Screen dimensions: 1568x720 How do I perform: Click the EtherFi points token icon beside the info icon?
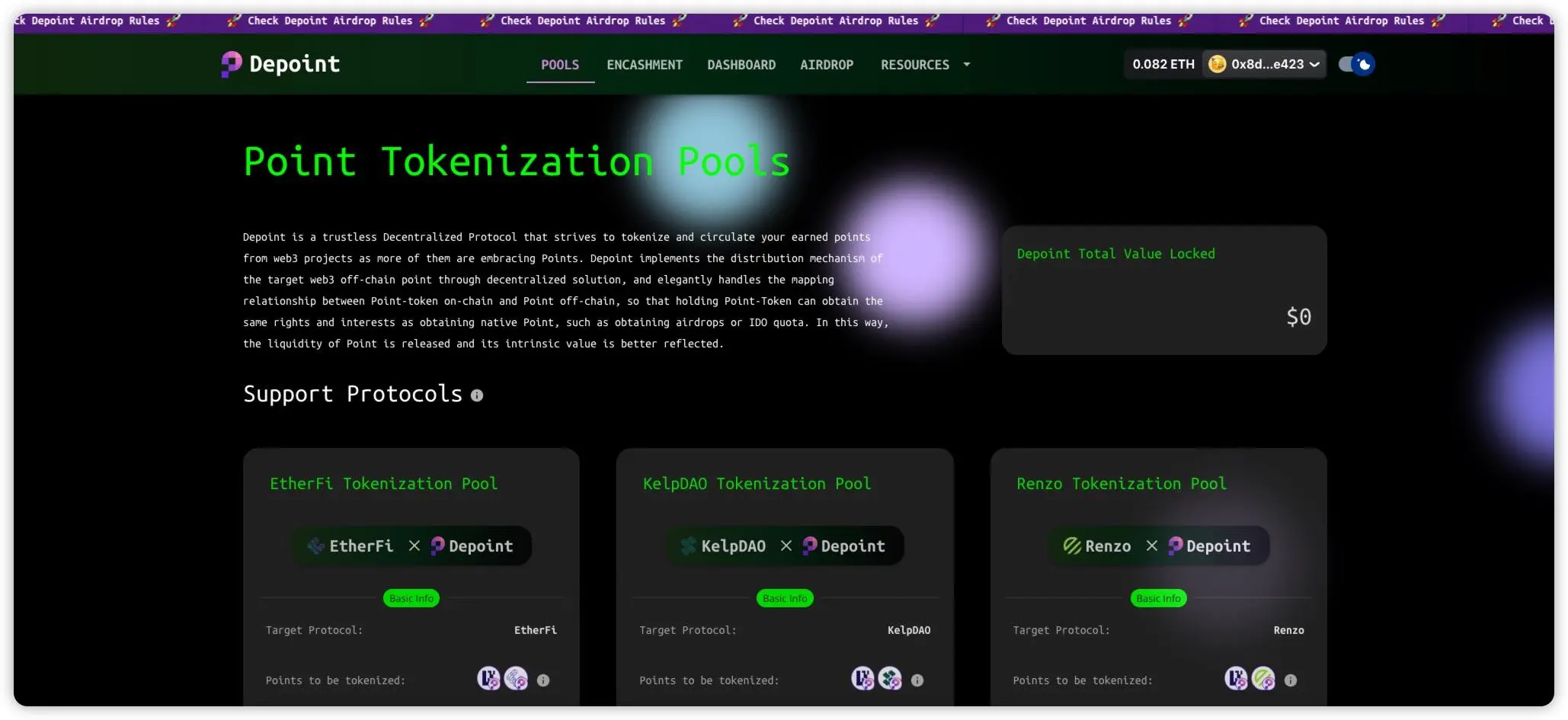[x=516, y=678]
